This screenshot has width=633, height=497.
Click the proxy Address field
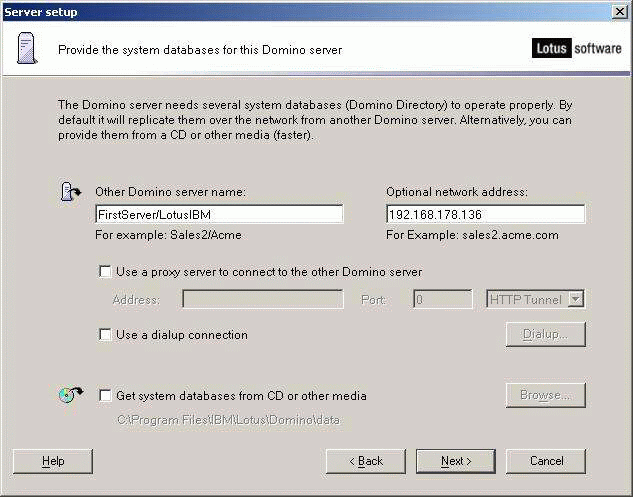pyautogui.click(x=263, y=299)
